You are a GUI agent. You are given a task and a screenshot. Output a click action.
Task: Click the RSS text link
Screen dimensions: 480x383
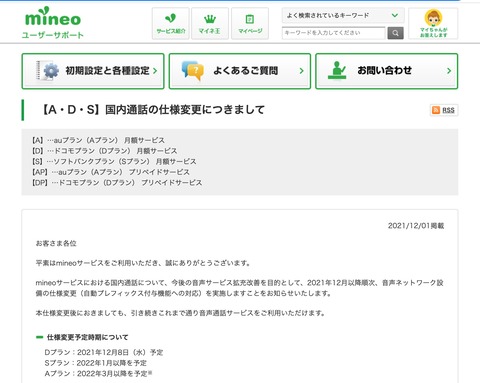click(x=448, y=110)
